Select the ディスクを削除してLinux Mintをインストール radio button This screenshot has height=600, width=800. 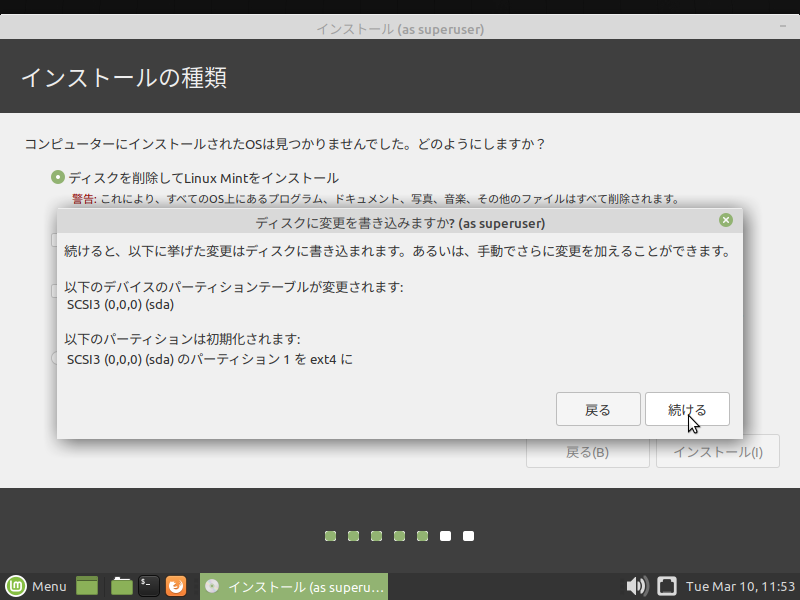coord(58,178)
